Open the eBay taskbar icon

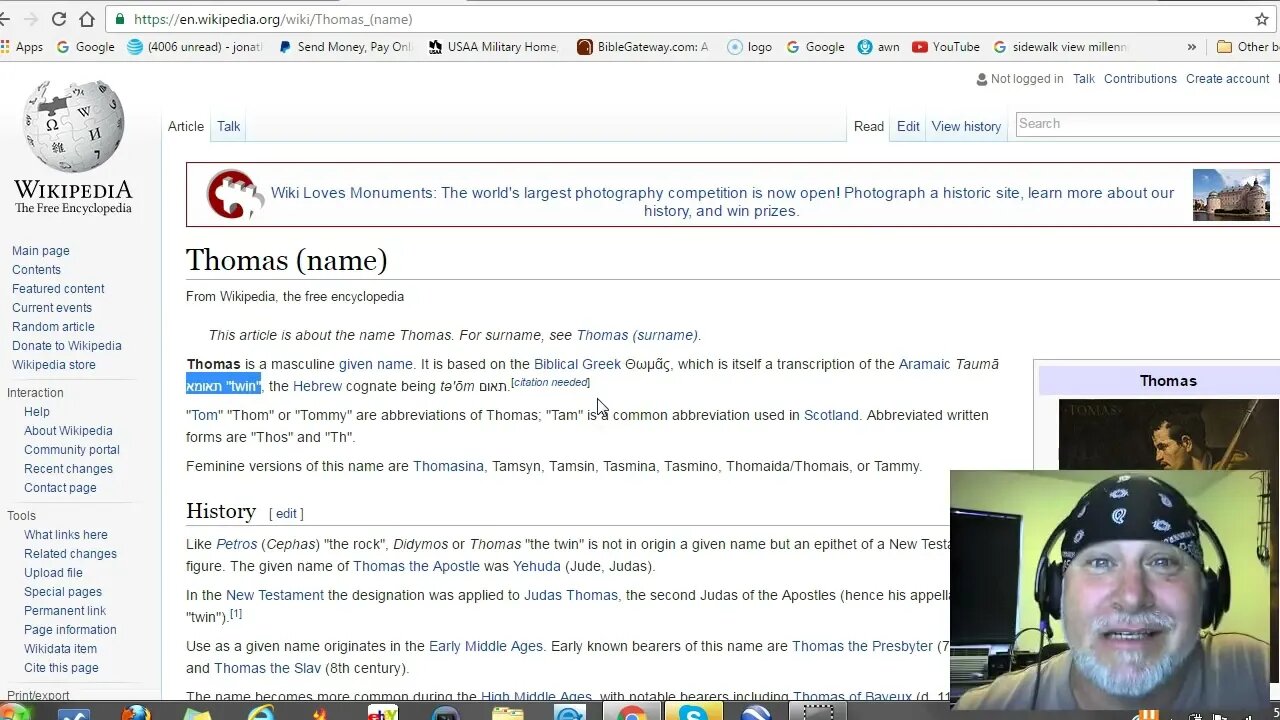[x=383, y=713]
